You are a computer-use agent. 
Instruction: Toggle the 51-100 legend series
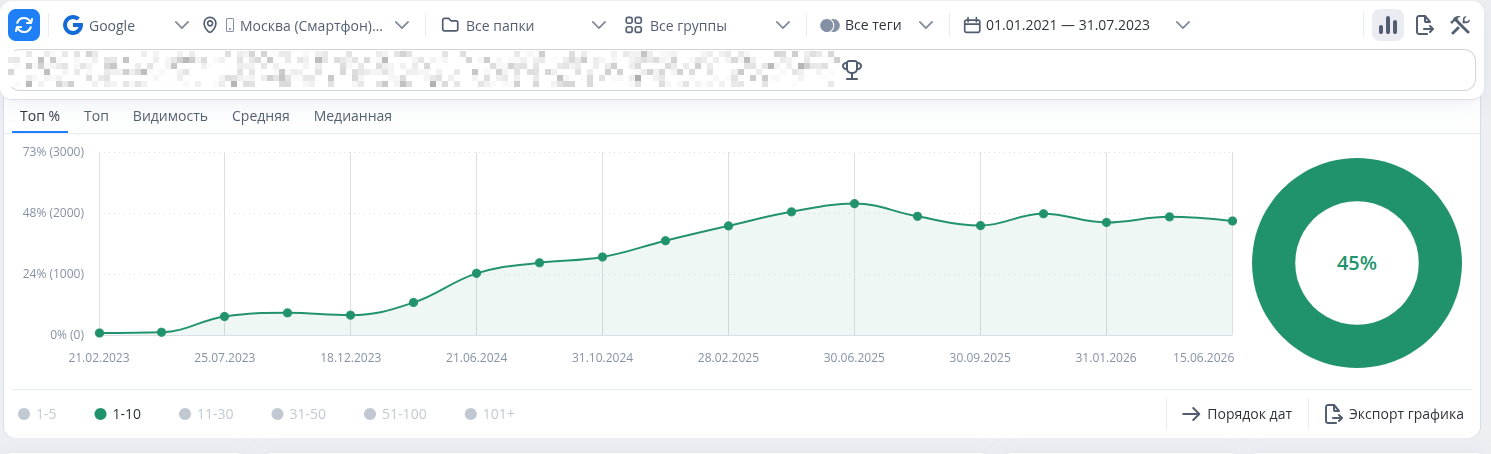pyautogui.click(x=395, y=414)
